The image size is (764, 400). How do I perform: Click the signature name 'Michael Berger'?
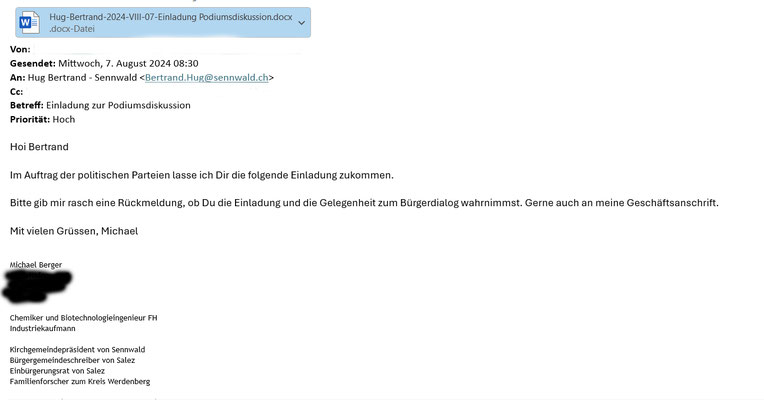coord(36,265)
